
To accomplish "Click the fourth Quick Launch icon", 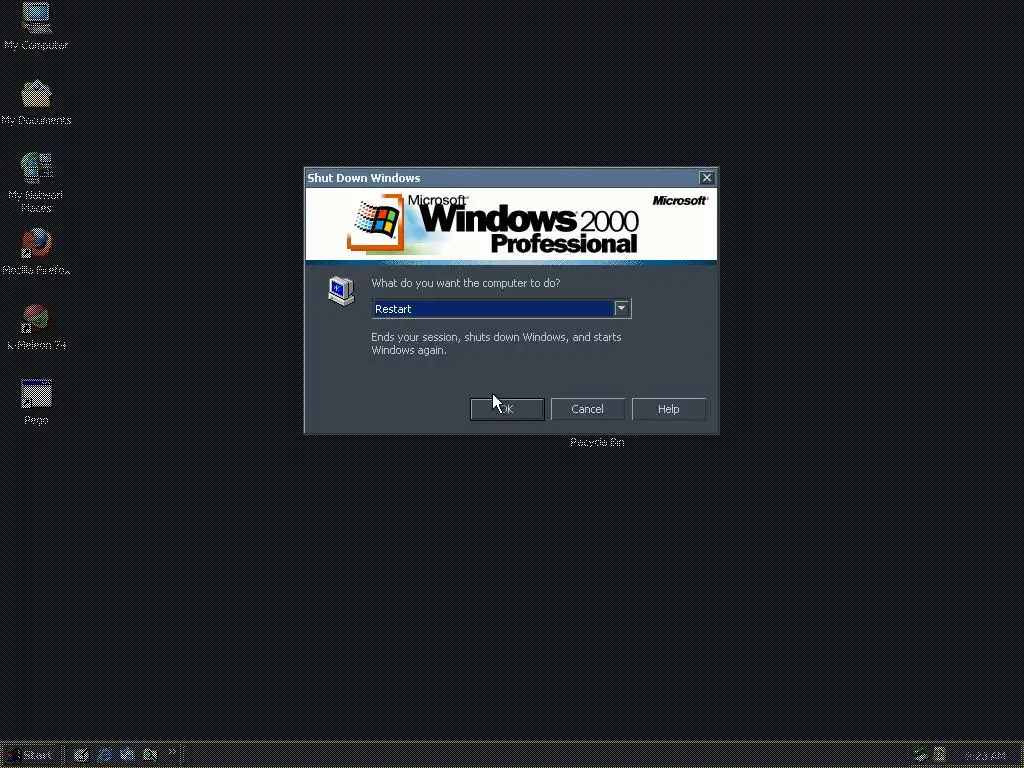I will (150, 755).
